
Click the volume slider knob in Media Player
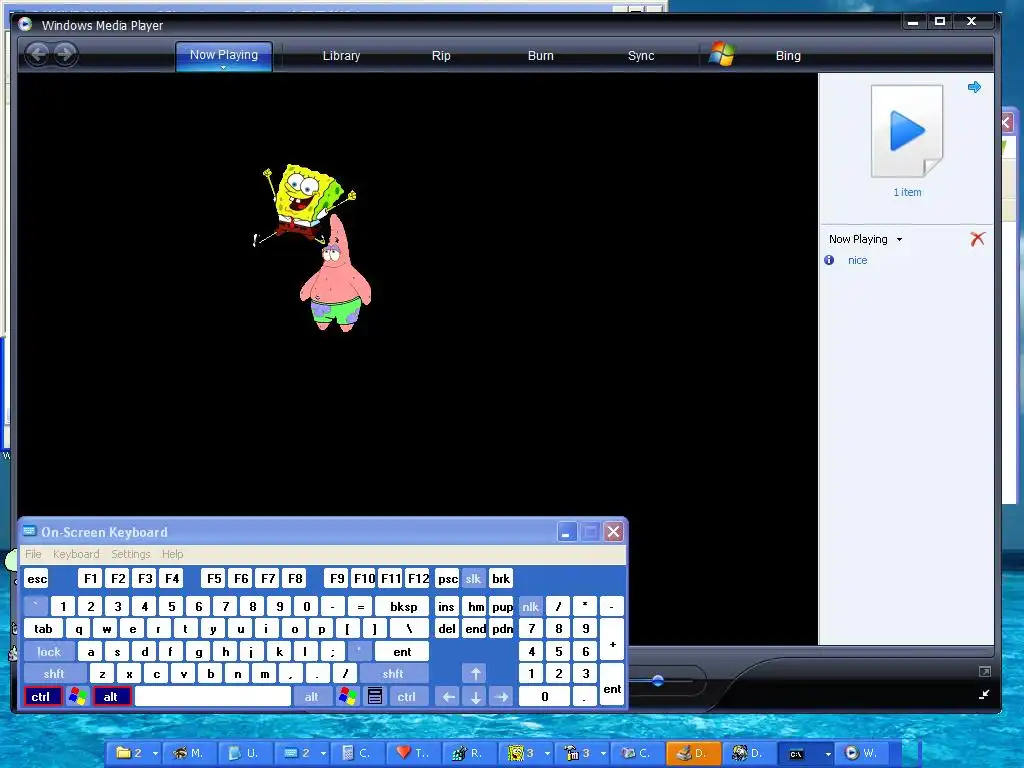[658, 680]
